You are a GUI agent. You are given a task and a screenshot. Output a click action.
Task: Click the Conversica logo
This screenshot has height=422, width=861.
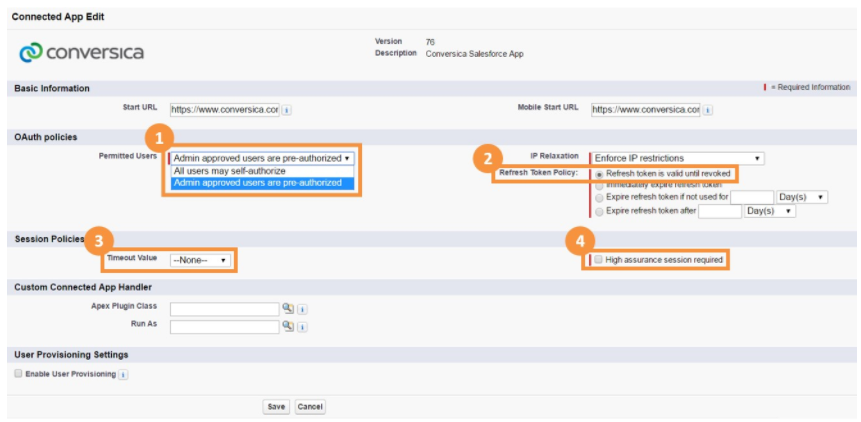pyautogui.click(x=81, y=53)
